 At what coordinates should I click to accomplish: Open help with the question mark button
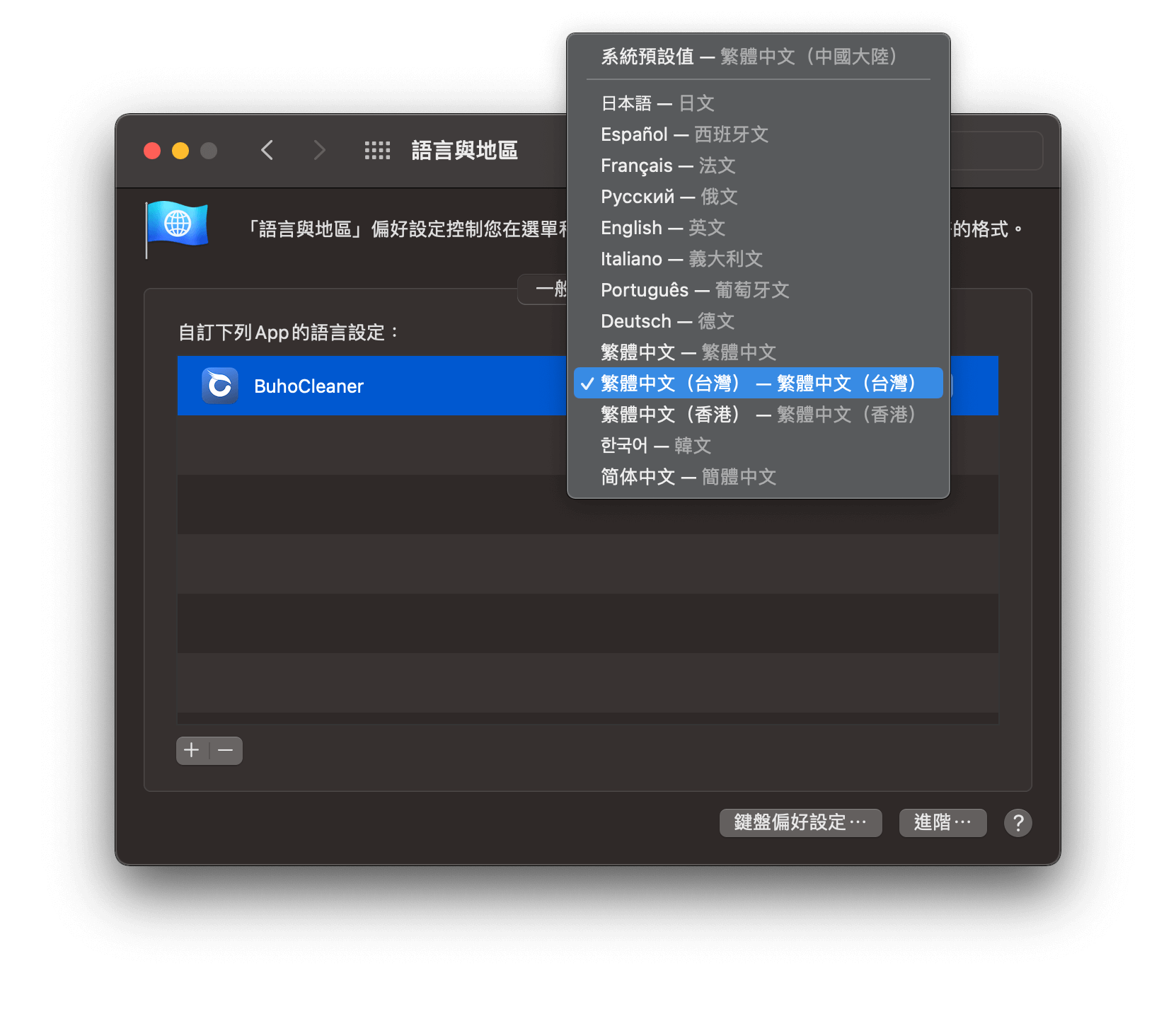tap(1018, 822)
